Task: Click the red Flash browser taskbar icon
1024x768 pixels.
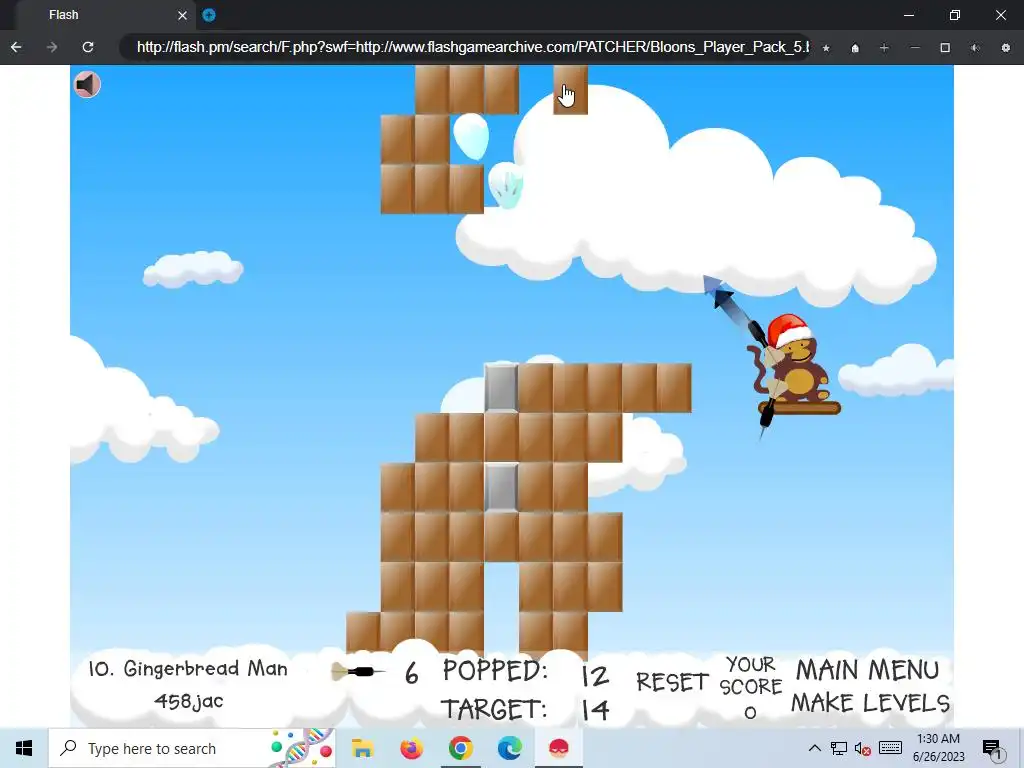Action: click(x=559, y=748)
